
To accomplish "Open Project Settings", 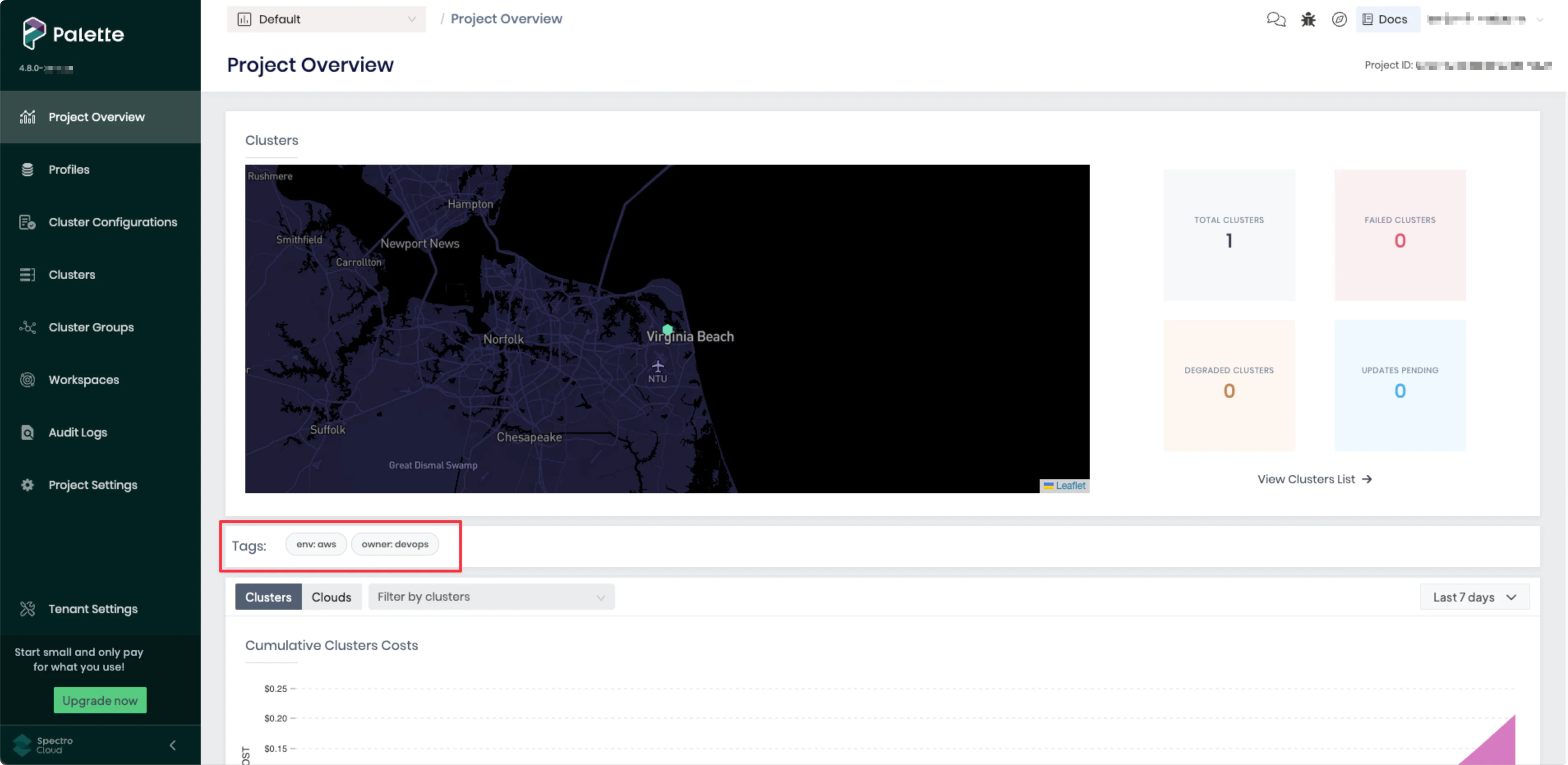I will (92, 485).
